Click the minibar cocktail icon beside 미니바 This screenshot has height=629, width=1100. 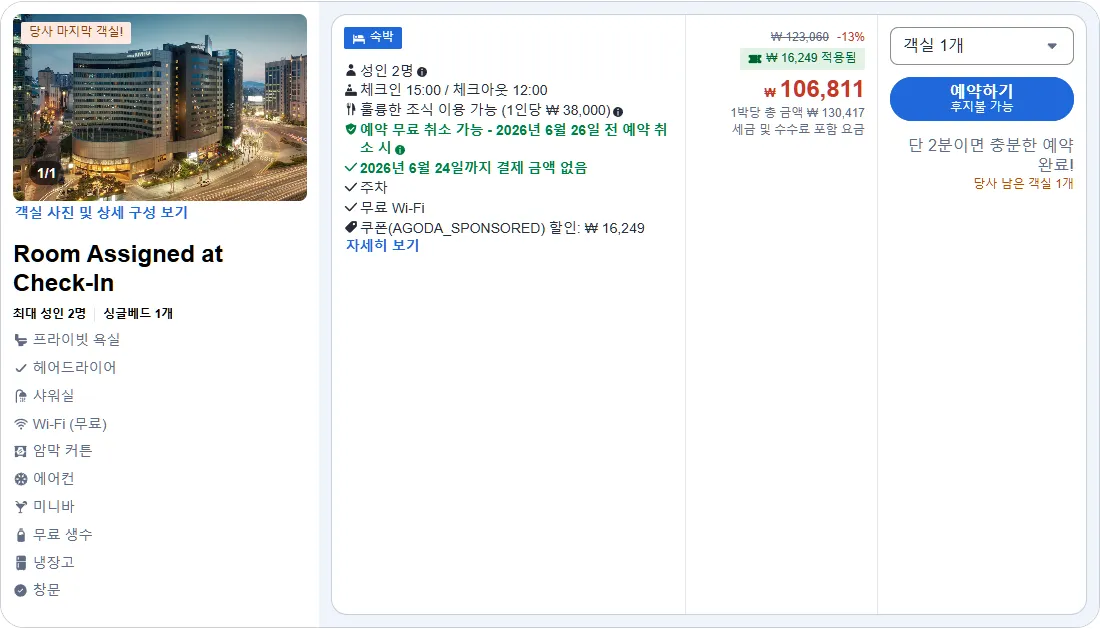21,506
